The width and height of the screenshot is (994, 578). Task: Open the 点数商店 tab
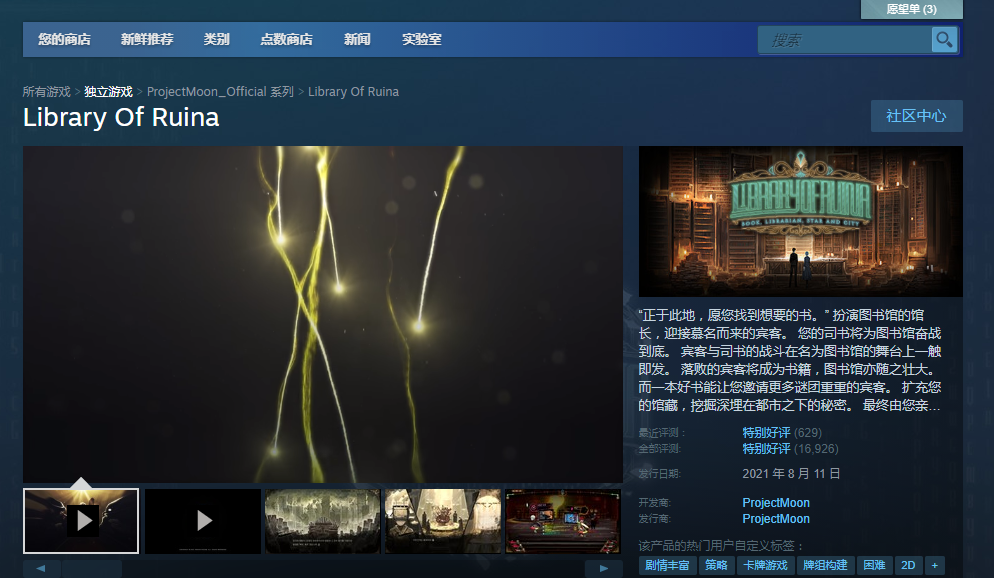point(287,39)
